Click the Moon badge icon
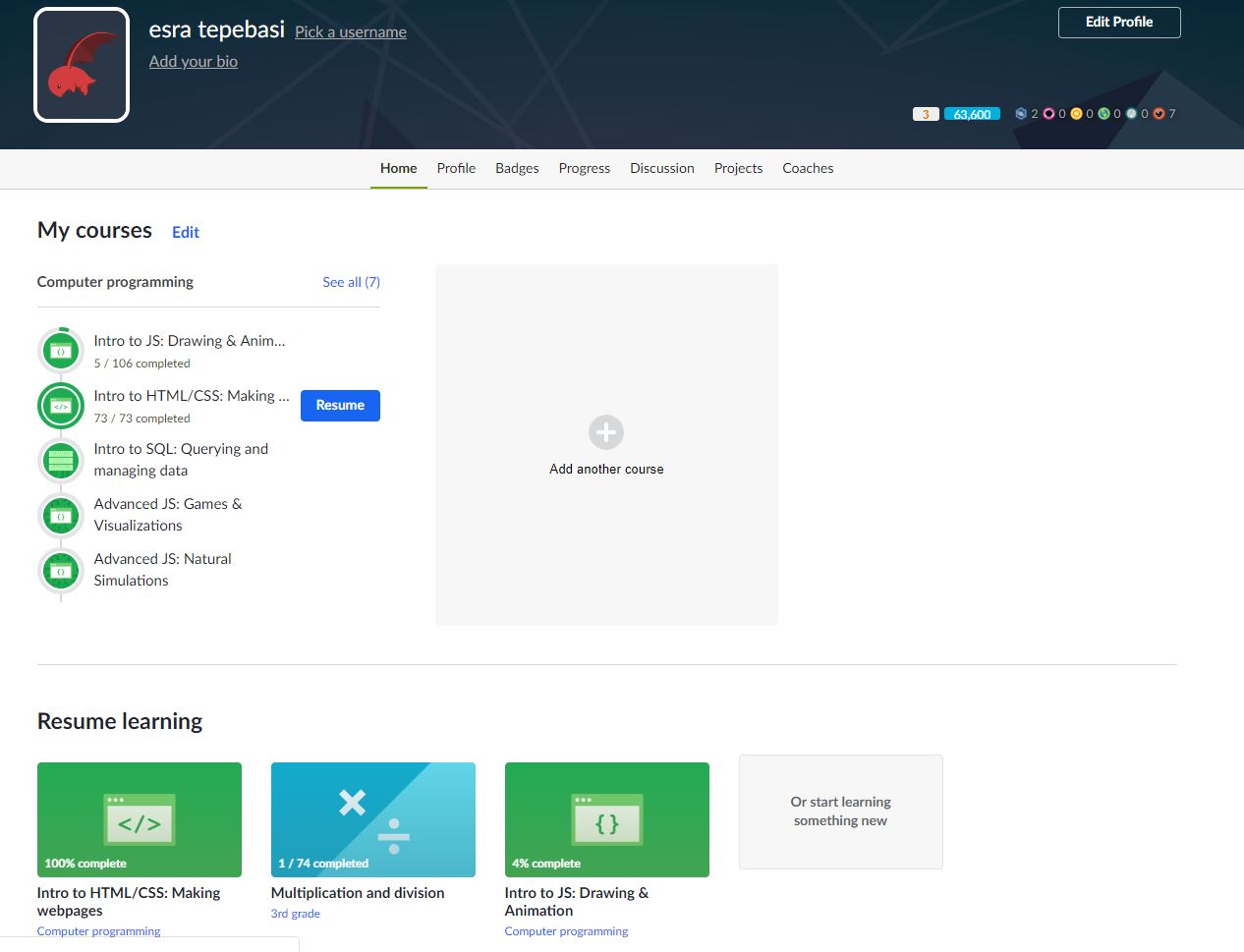This screenshot has height=952, width=1244. 1131,114
